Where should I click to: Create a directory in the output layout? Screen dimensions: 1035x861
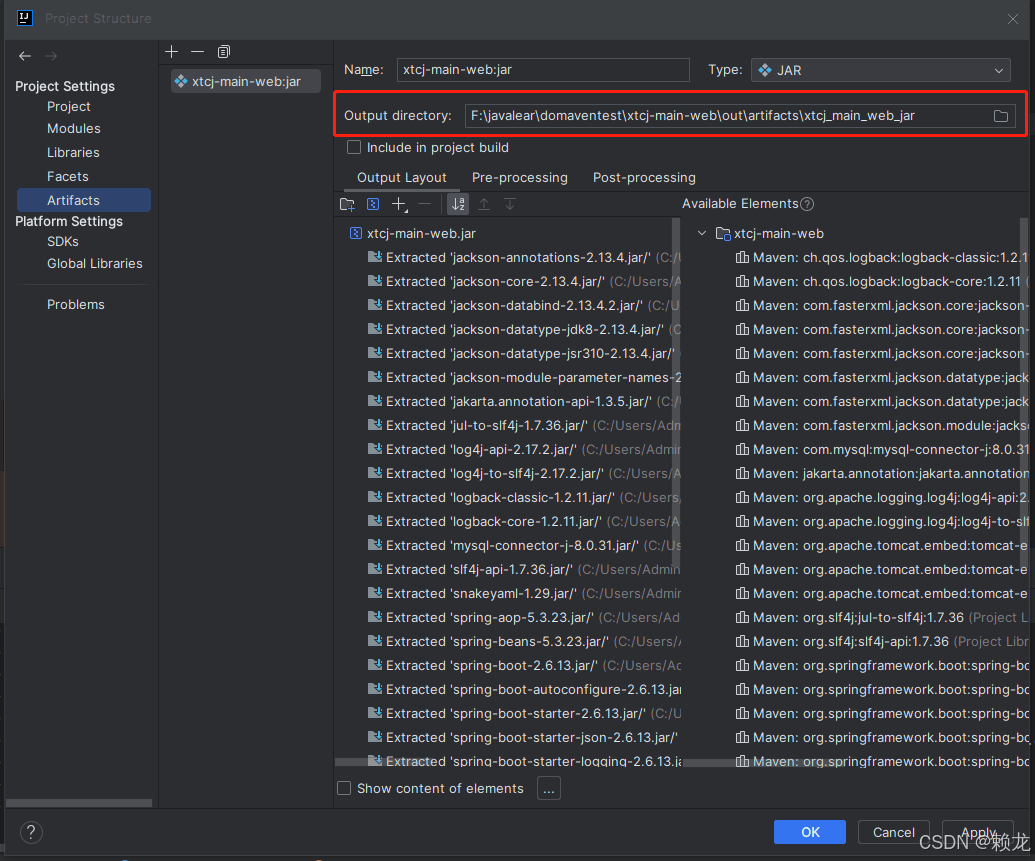(347, 205)
